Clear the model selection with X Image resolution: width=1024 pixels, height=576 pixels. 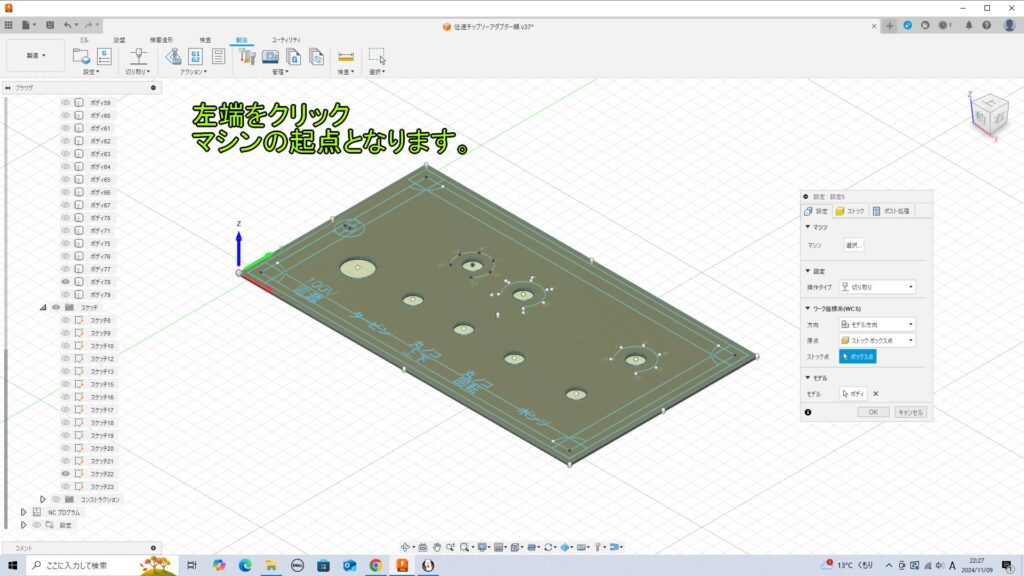pyautogui.click(x=876, y=394)
